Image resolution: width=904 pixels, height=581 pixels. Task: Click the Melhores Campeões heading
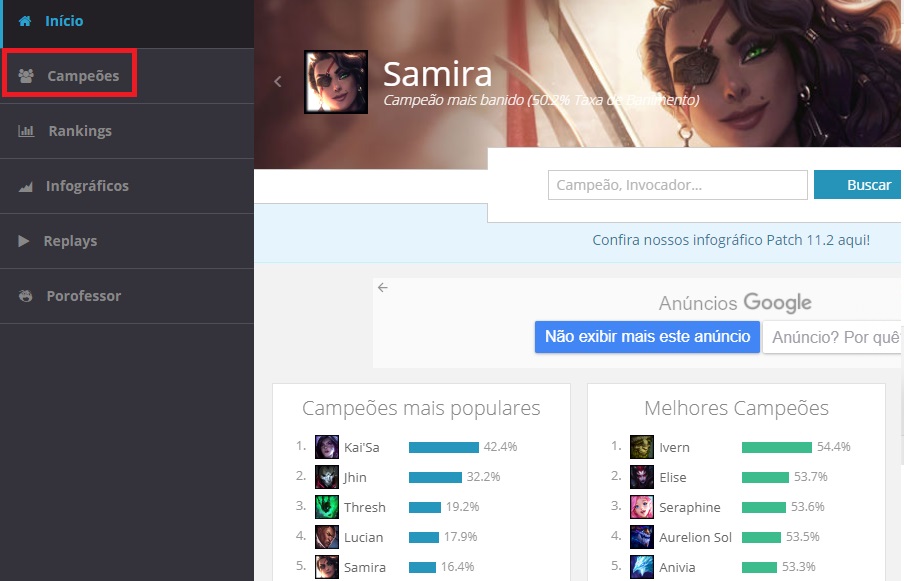[x=736, y=408]
